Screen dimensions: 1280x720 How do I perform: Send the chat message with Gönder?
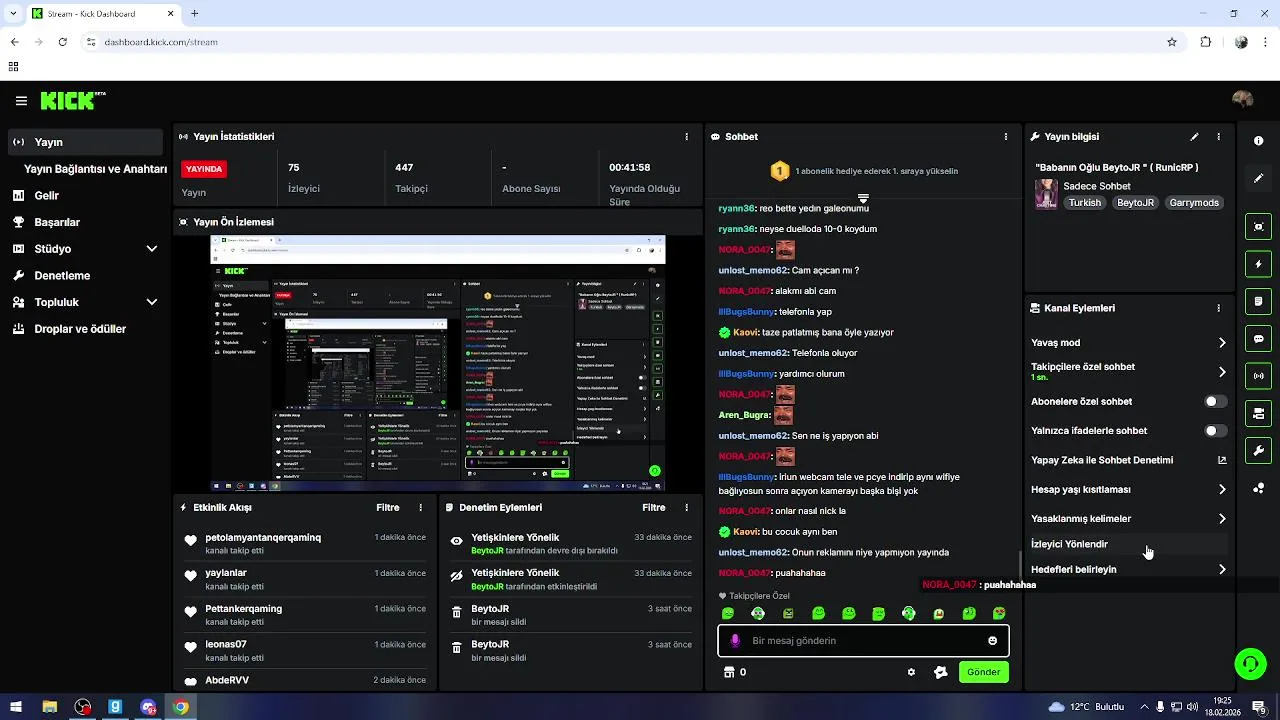click(983, 672)
